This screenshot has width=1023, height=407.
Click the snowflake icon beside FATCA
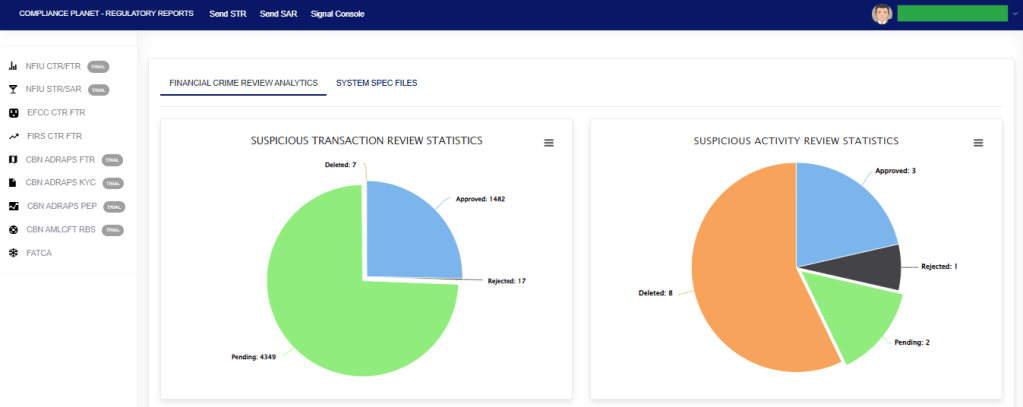point(13,253)
